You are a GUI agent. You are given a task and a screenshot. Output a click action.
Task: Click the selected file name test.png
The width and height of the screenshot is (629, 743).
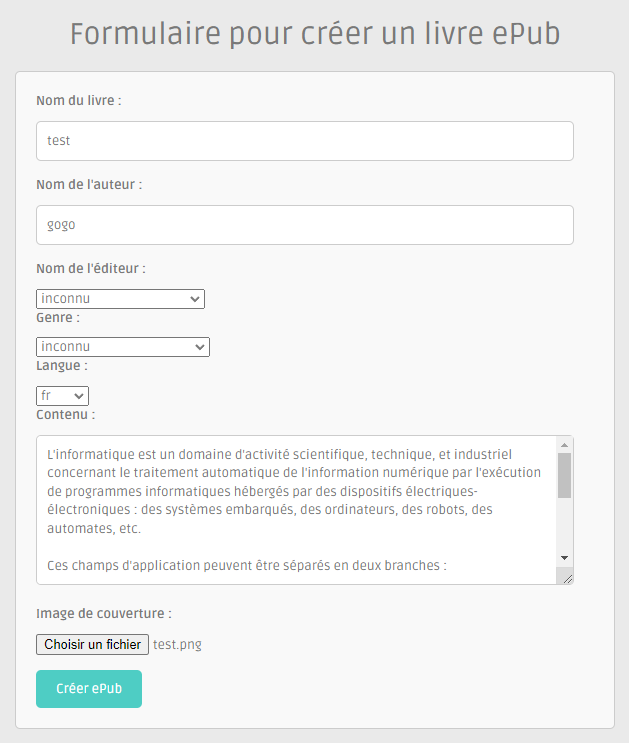pos(177,644)
